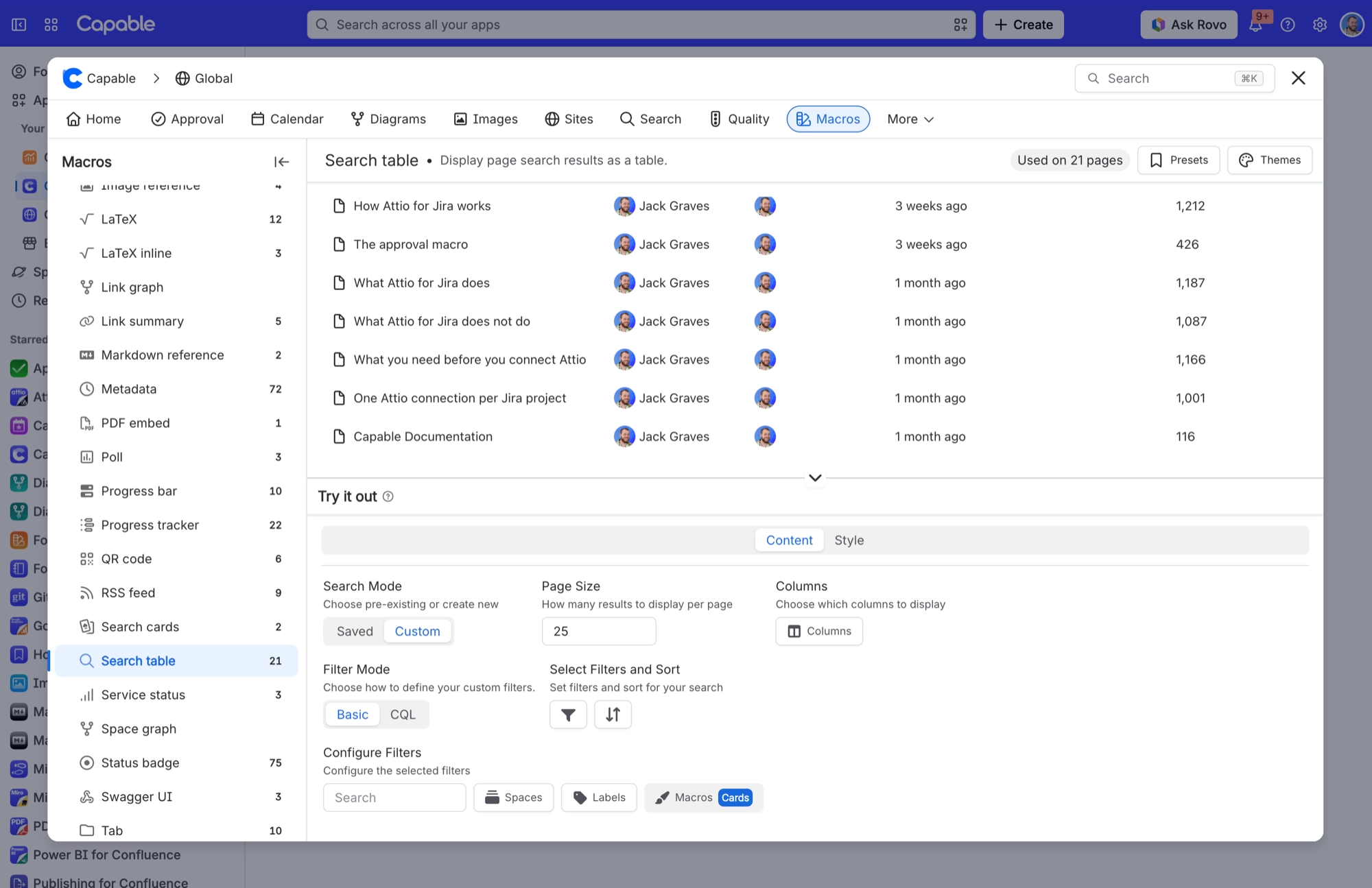1372x888 pixels.
Task: Toggle the left sidebar panel icon
Action: (19, 25)
